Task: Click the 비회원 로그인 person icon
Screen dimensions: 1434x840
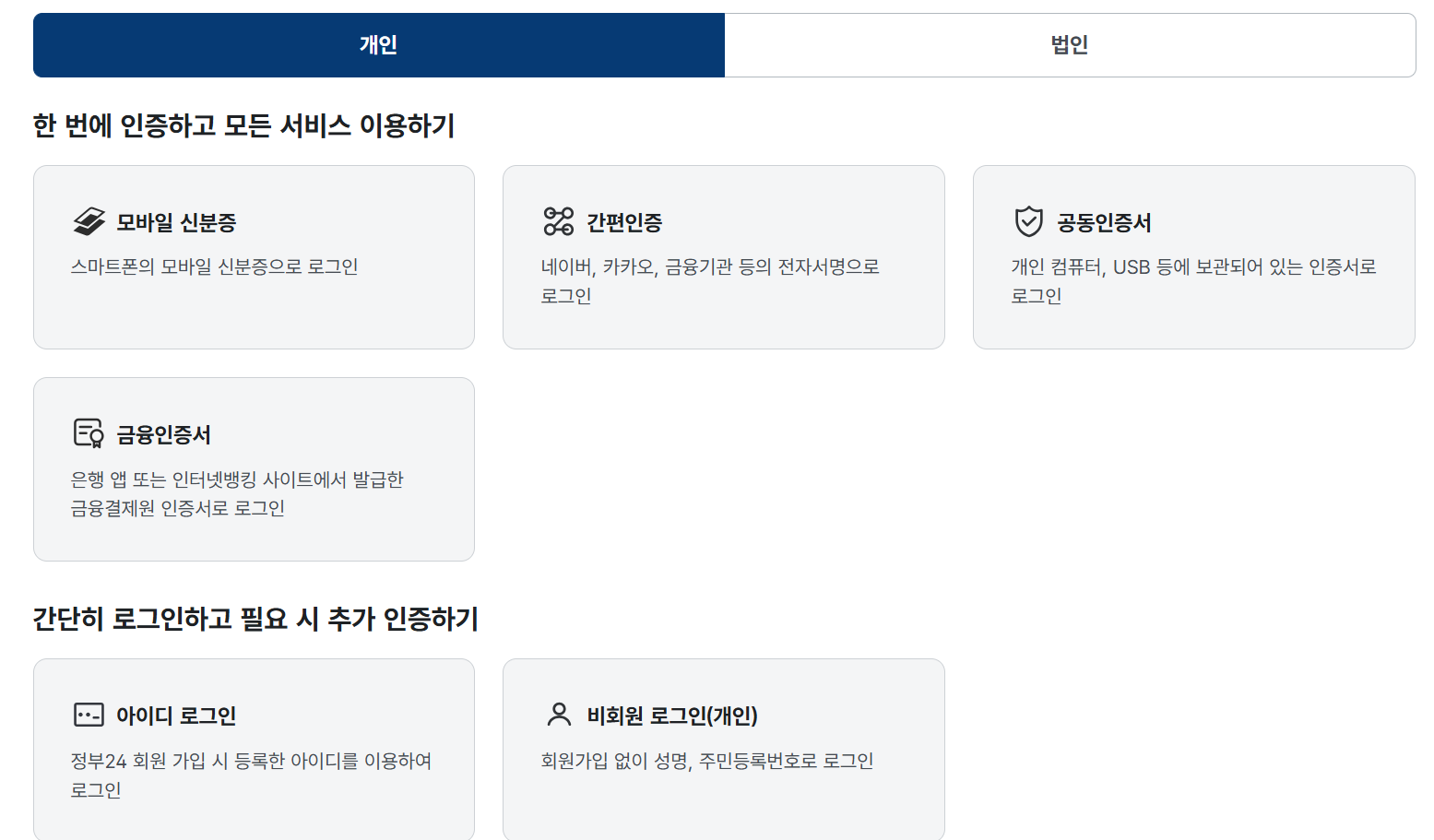Action: (x=559, y=715)
